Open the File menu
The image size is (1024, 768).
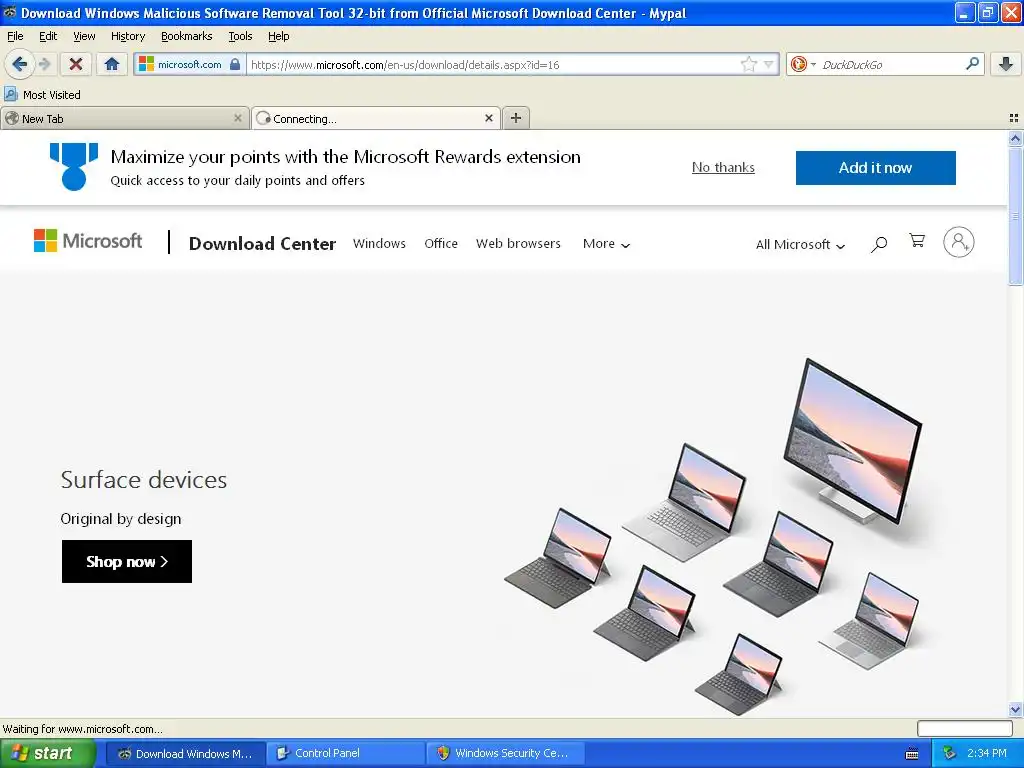tap(15, 36)
